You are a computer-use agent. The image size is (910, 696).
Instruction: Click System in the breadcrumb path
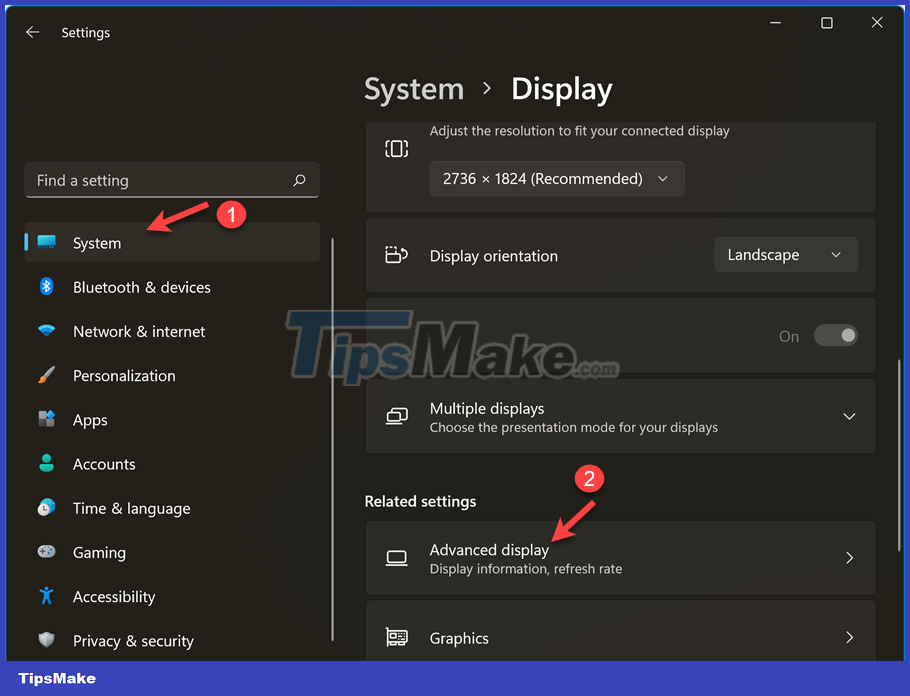pos(413,89)
